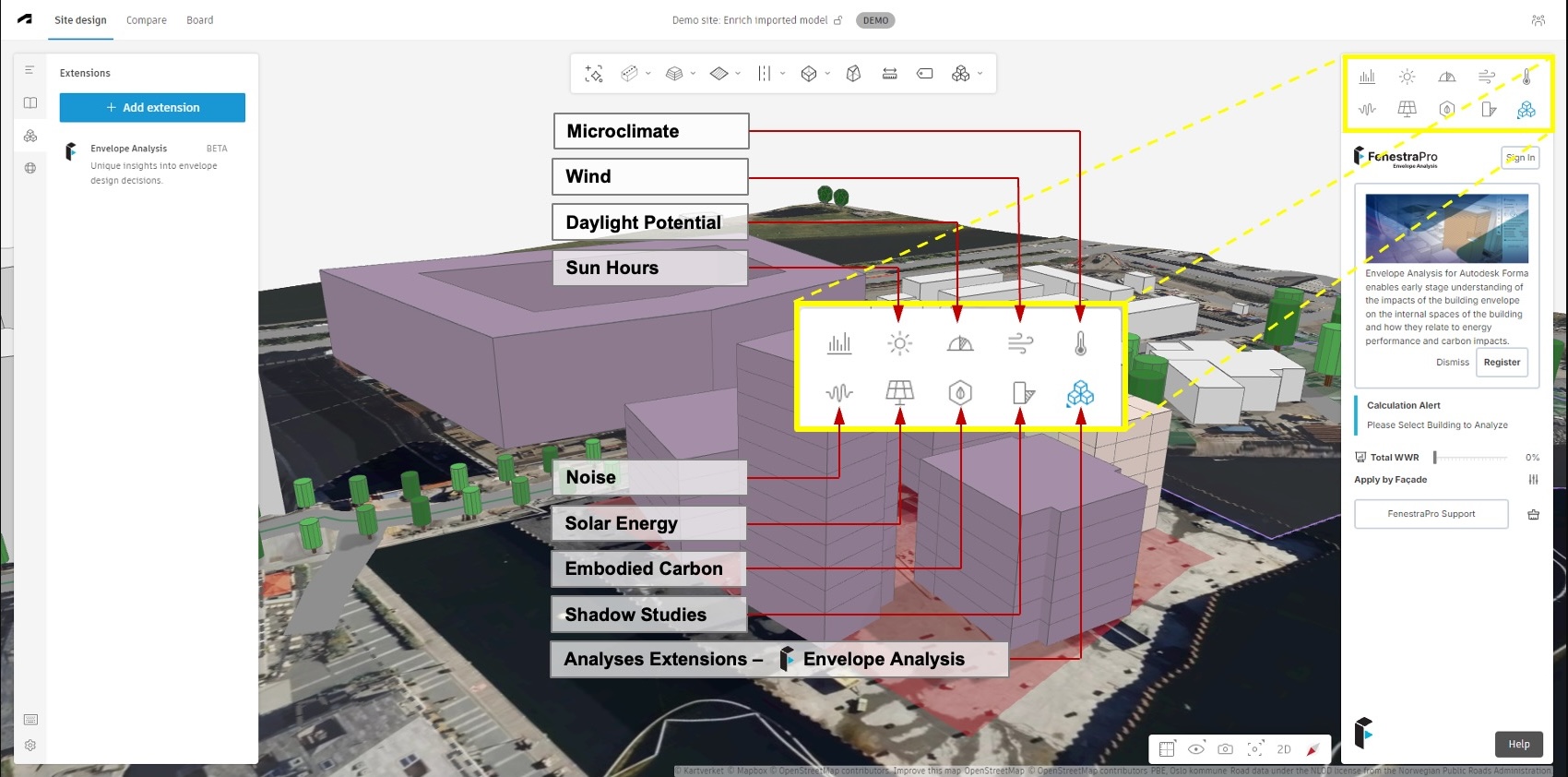Select the Measure ruler tool in top toolbar

tap(889, 74)
